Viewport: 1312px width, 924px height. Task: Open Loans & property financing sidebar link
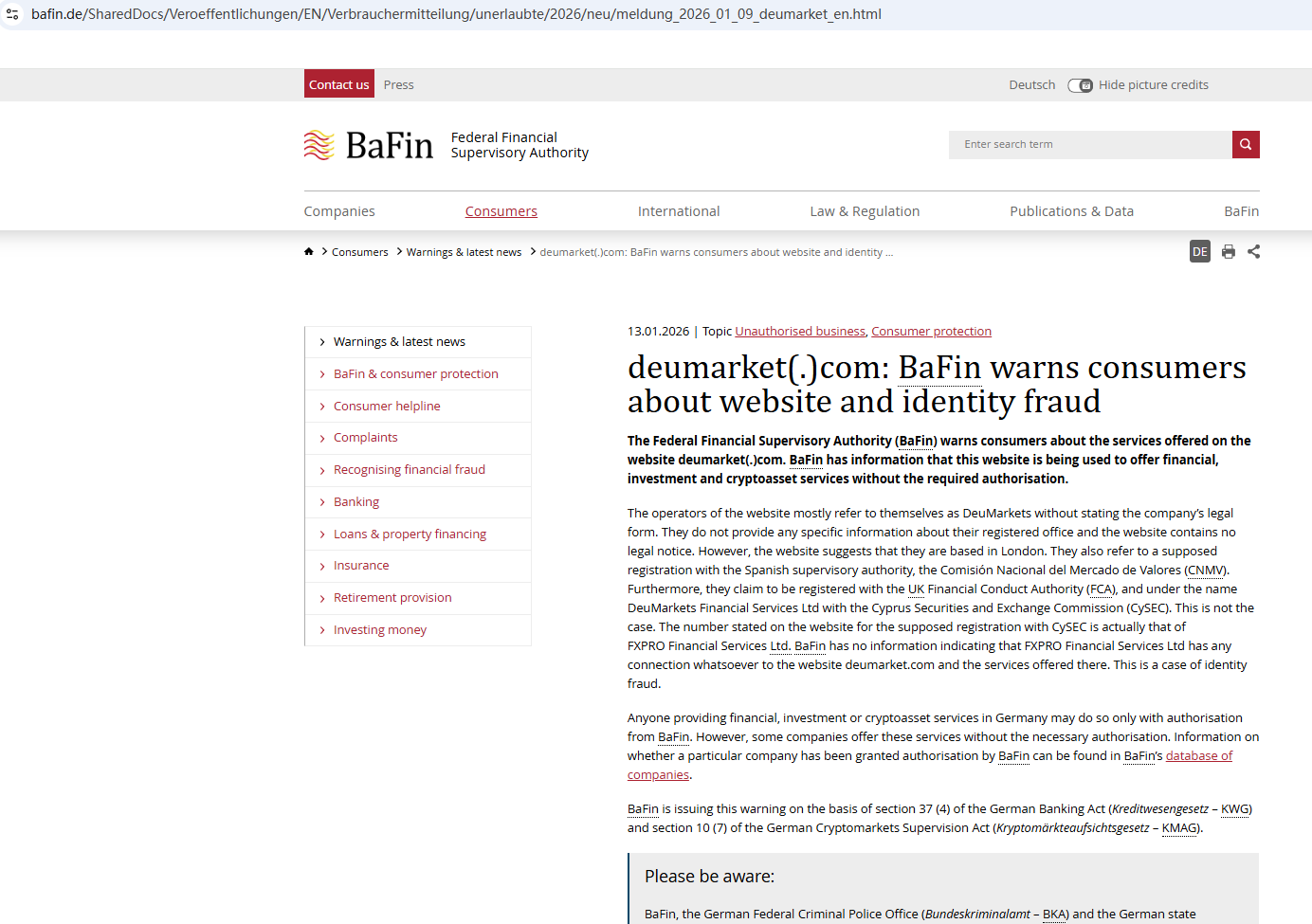click(x=410, y=534)
